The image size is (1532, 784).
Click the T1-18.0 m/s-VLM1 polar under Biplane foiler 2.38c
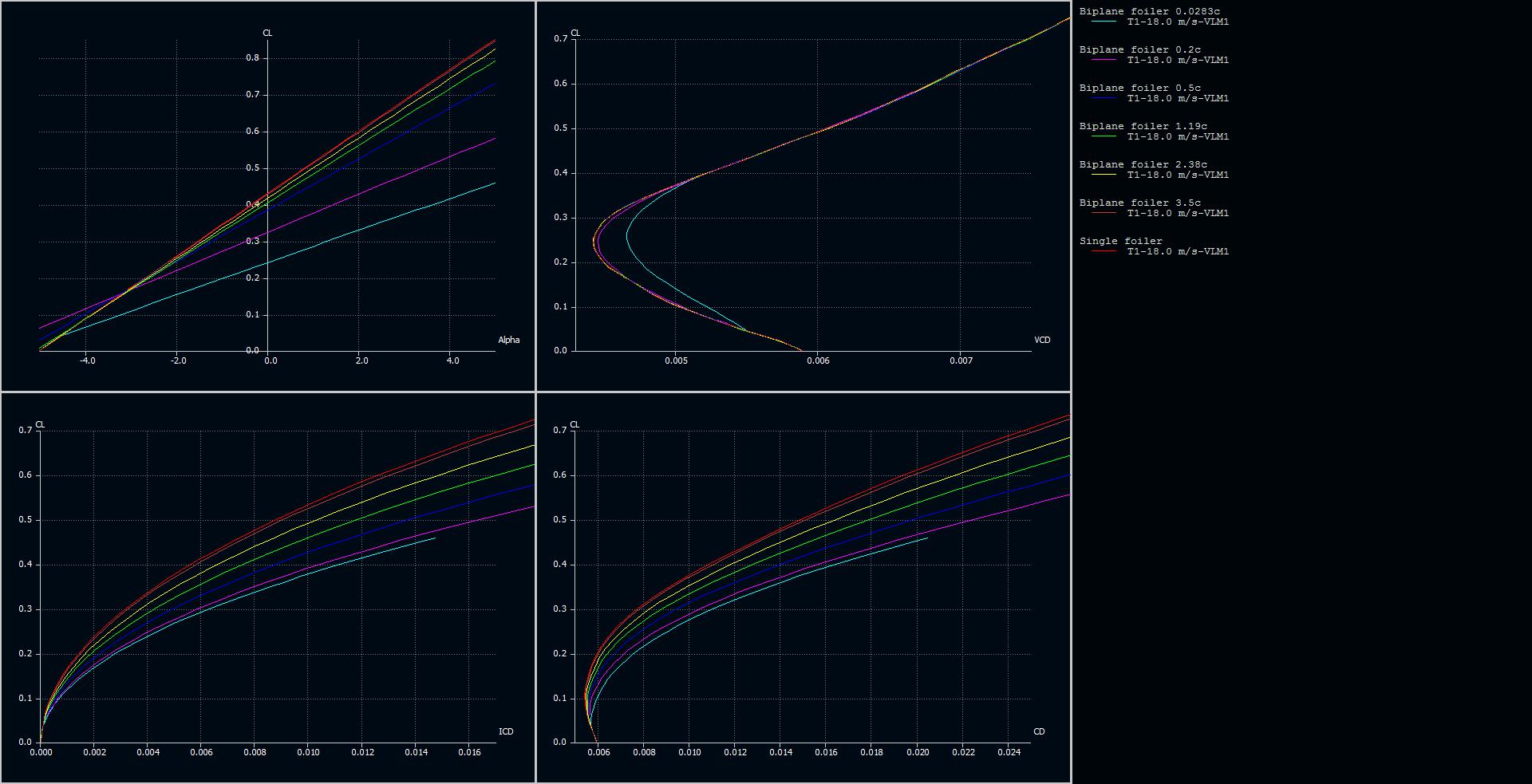[x=1178, y=175]
